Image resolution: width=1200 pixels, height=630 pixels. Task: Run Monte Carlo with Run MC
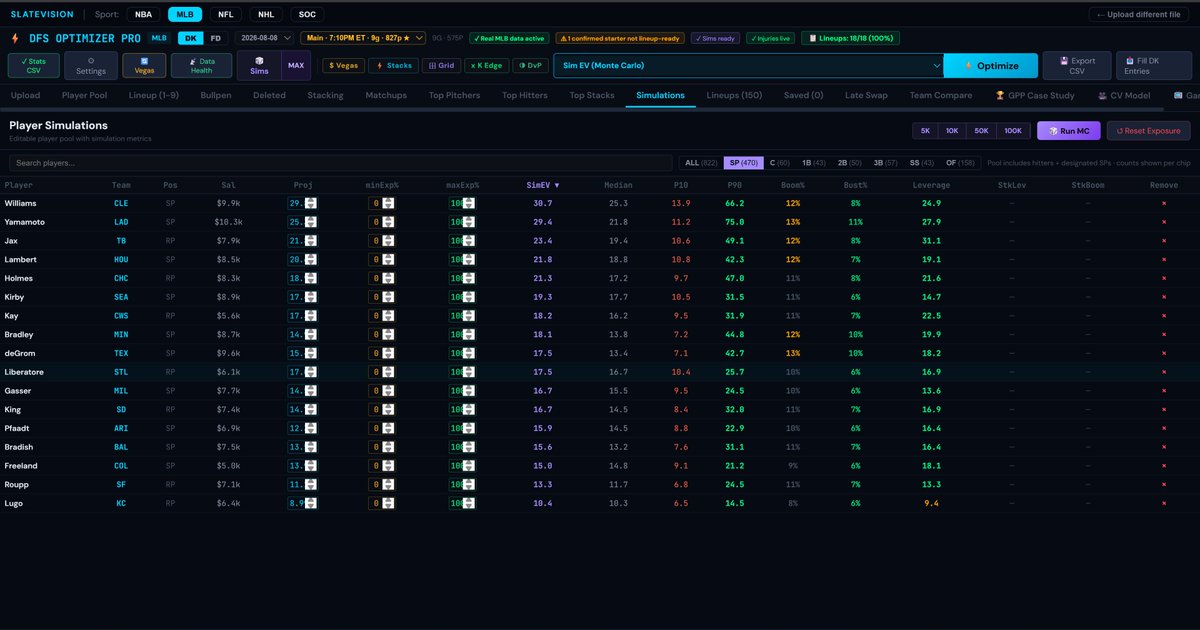(x=1068, y=131)
